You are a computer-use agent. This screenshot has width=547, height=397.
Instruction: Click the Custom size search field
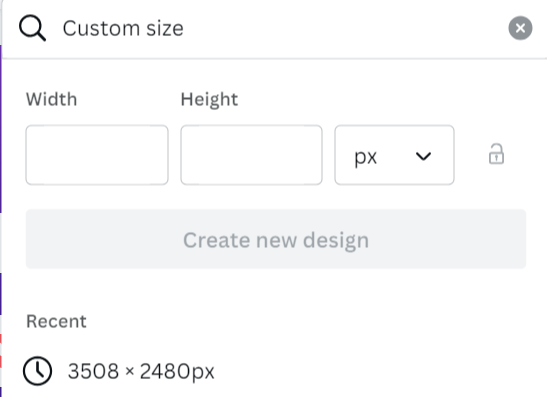coord(276,28)
